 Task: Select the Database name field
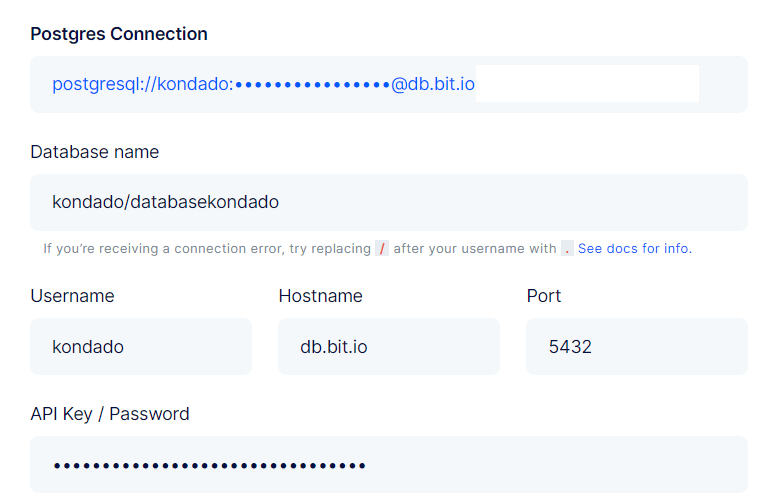[x=388, y=202]
